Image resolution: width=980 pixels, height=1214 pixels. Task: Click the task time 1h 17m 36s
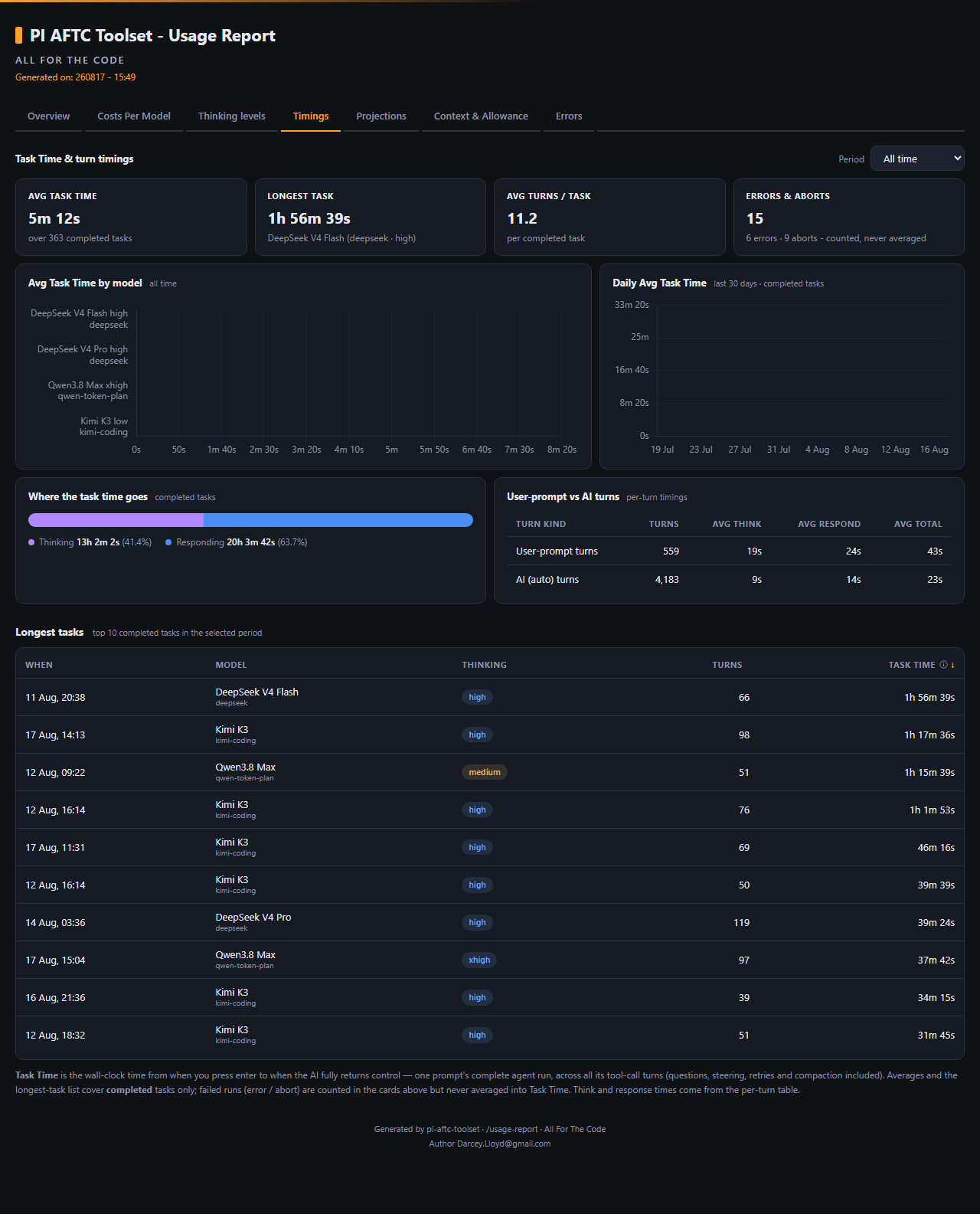[929, 735]
